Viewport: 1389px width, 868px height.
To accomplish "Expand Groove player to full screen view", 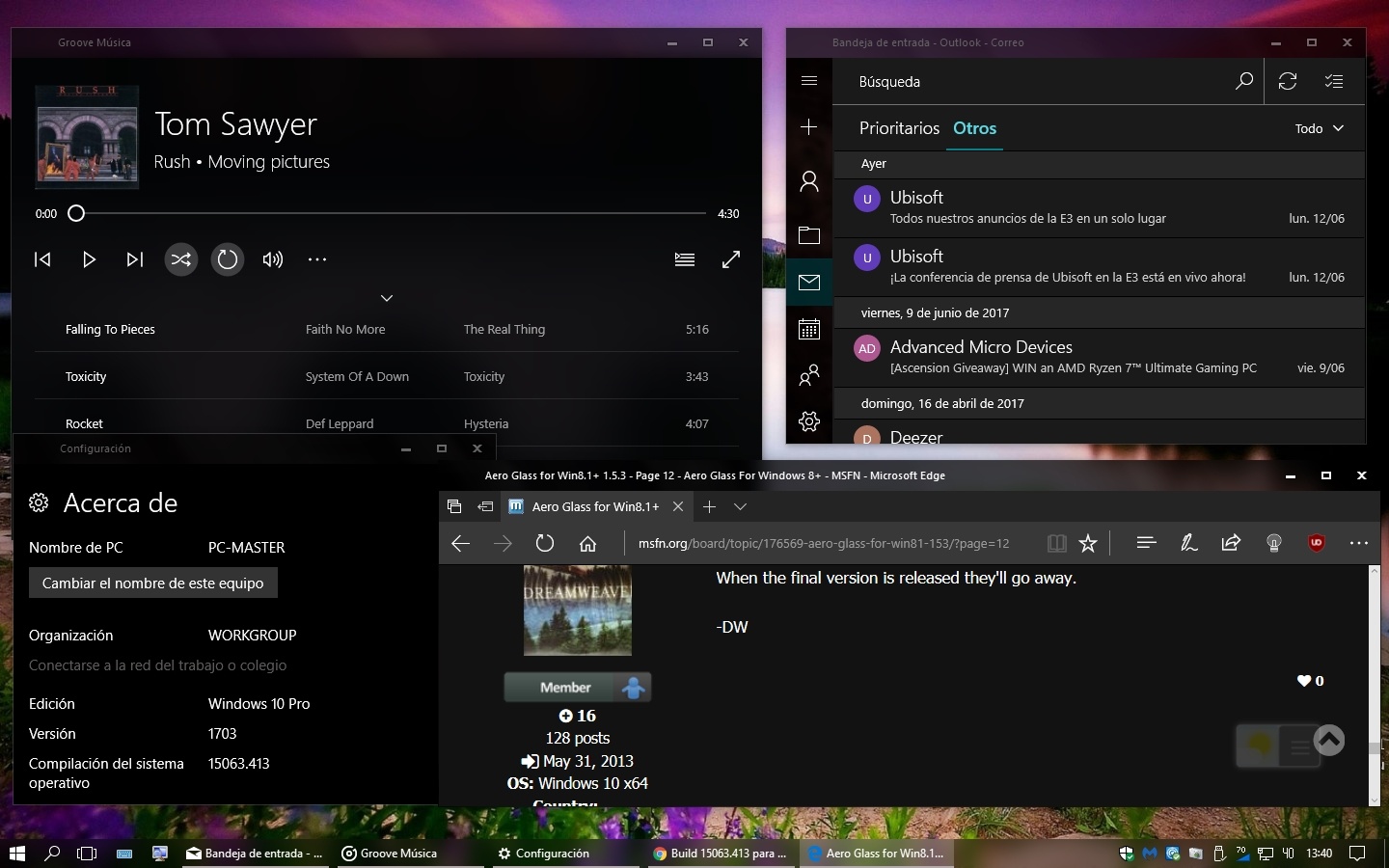I will (x=731, y=259).
